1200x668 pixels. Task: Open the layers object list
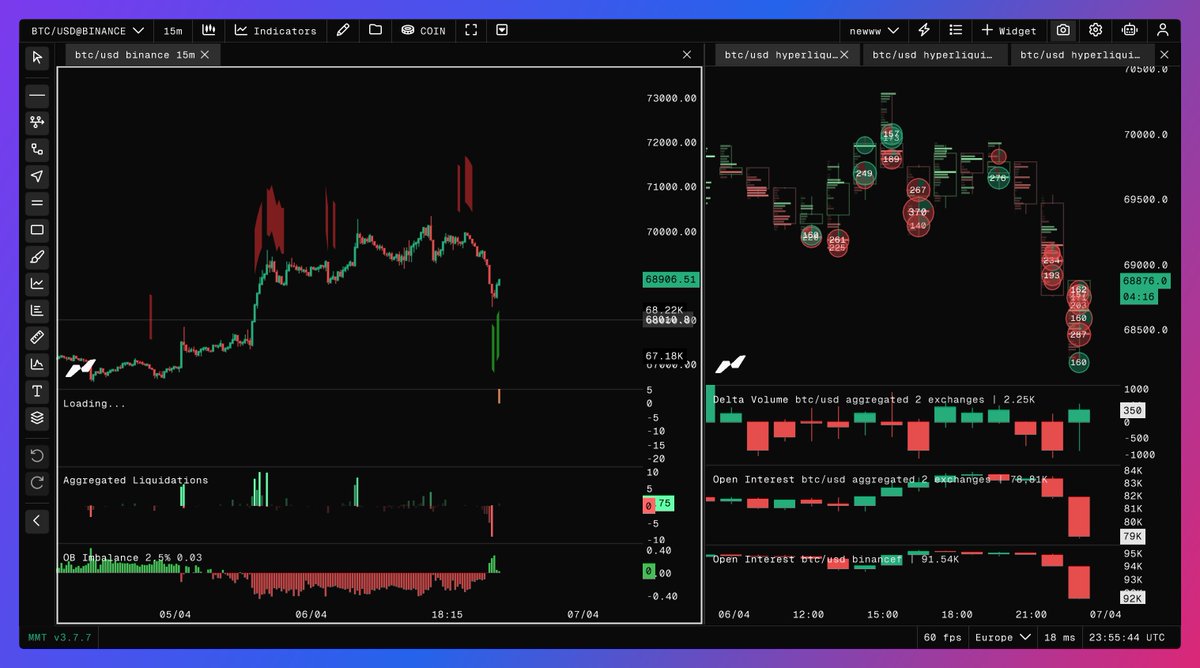coord(37,418)
